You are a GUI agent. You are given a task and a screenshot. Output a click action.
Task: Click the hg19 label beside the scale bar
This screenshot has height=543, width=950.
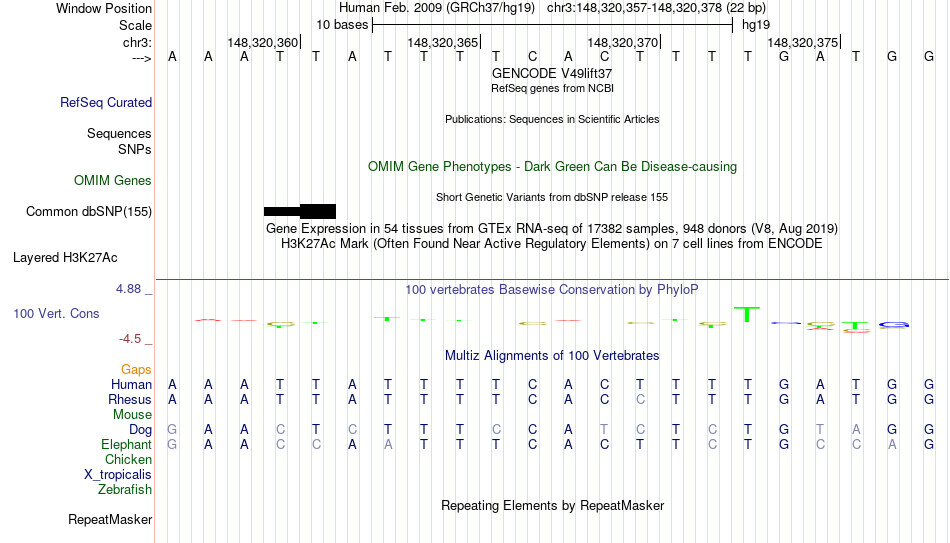tap(756, 25)
